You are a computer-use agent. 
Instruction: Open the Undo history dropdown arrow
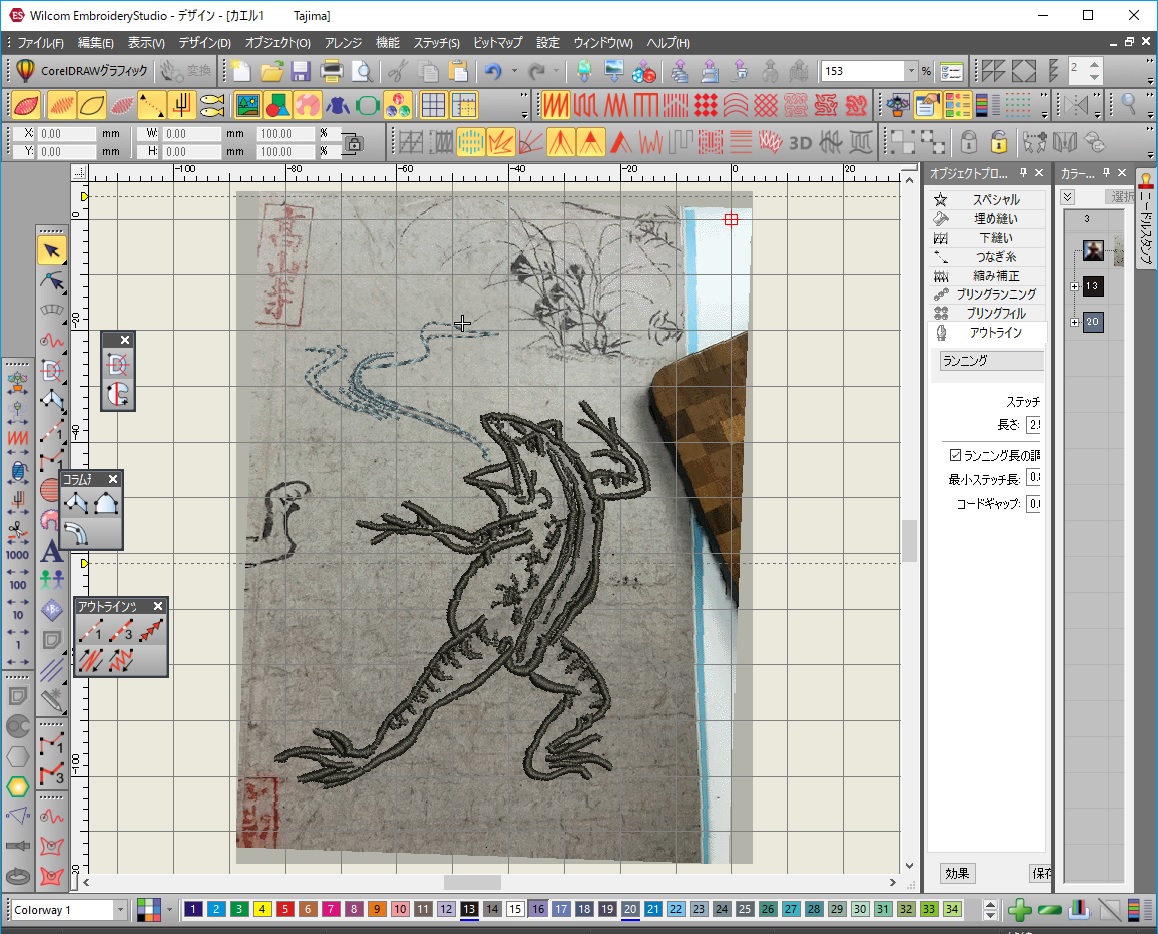[x=514, y=71]
